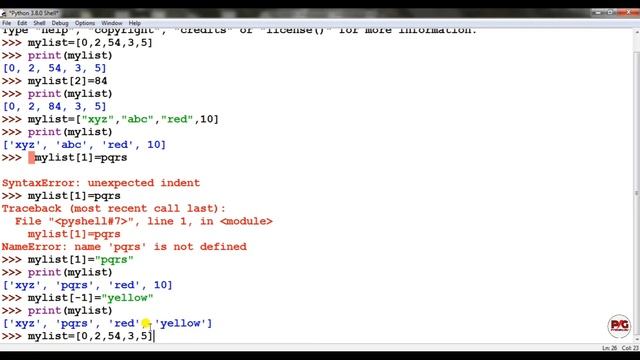Click the NameError 'pqrs' is not defined message

tap(124, 247)
